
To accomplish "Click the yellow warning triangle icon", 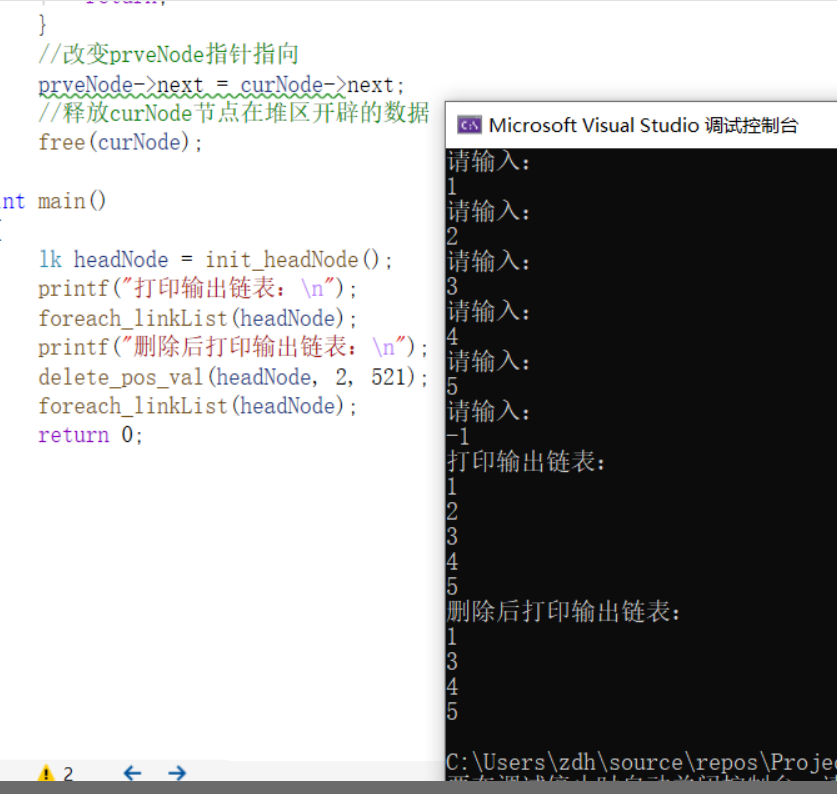I will [x=46, y=773].
